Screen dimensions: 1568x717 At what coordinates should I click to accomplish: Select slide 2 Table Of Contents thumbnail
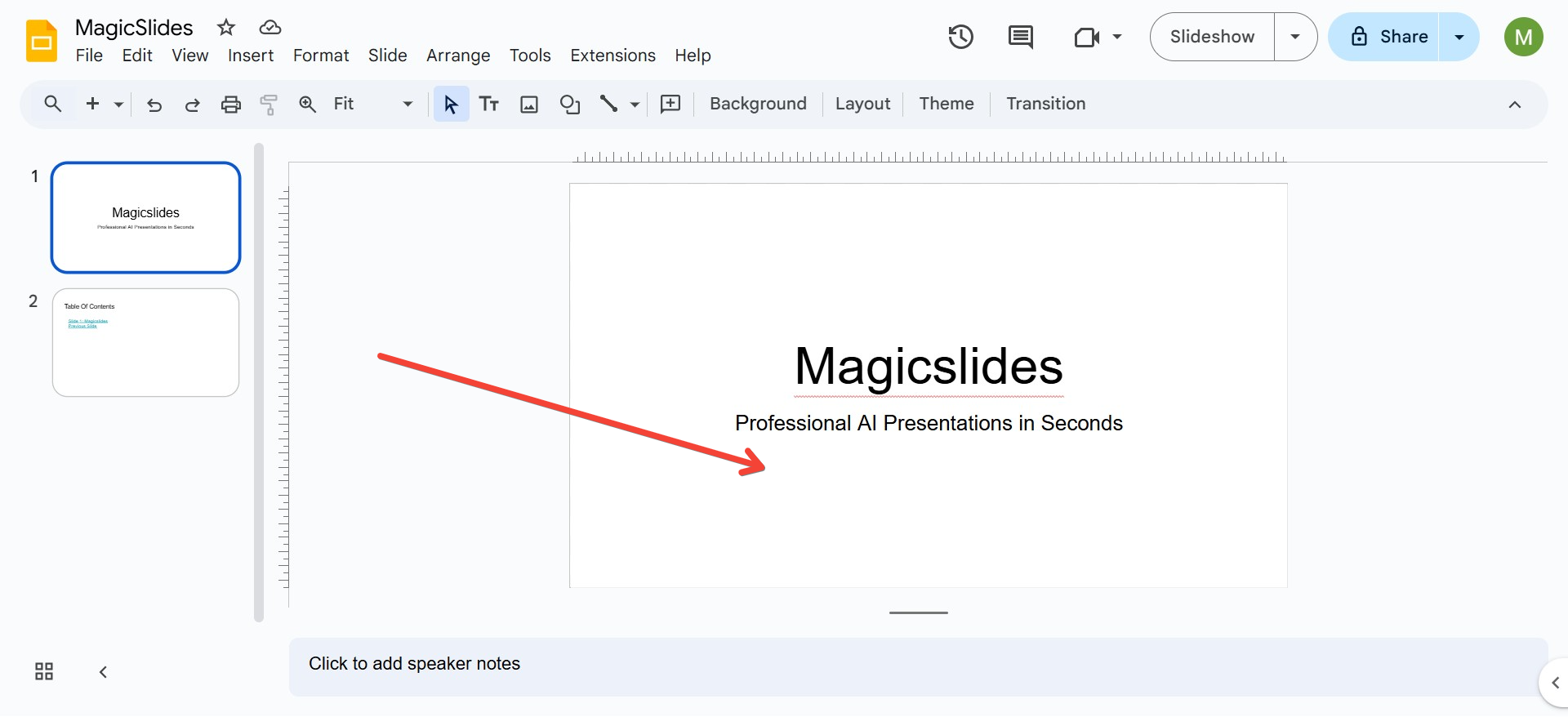click(145, 342)
